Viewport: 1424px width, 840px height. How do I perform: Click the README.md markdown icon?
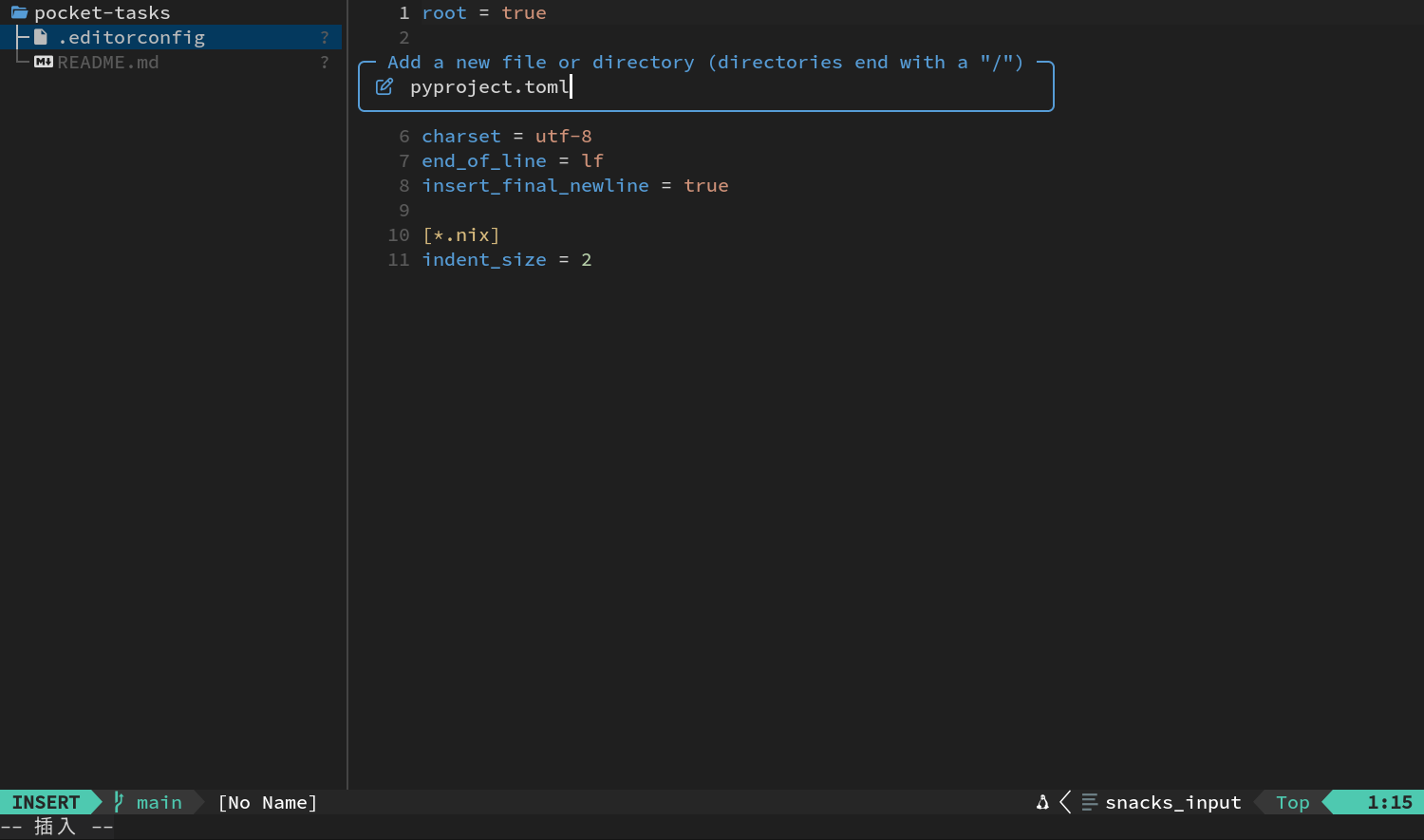(x=44, y=62)
